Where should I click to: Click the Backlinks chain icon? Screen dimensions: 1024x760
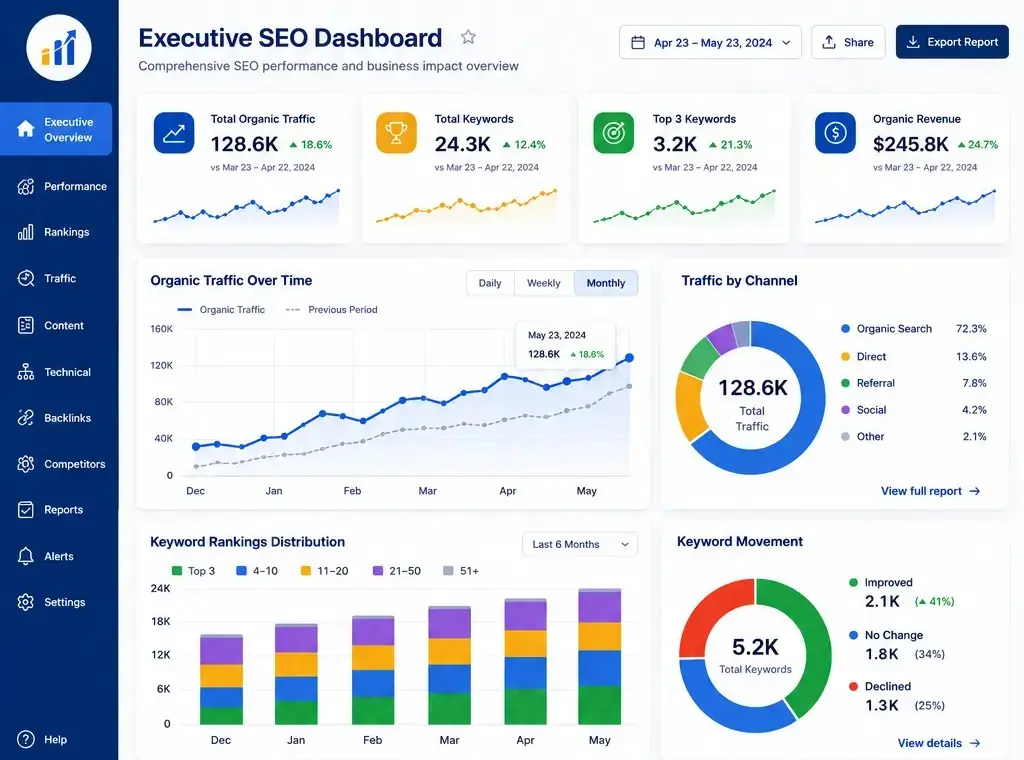coord(25,418)
